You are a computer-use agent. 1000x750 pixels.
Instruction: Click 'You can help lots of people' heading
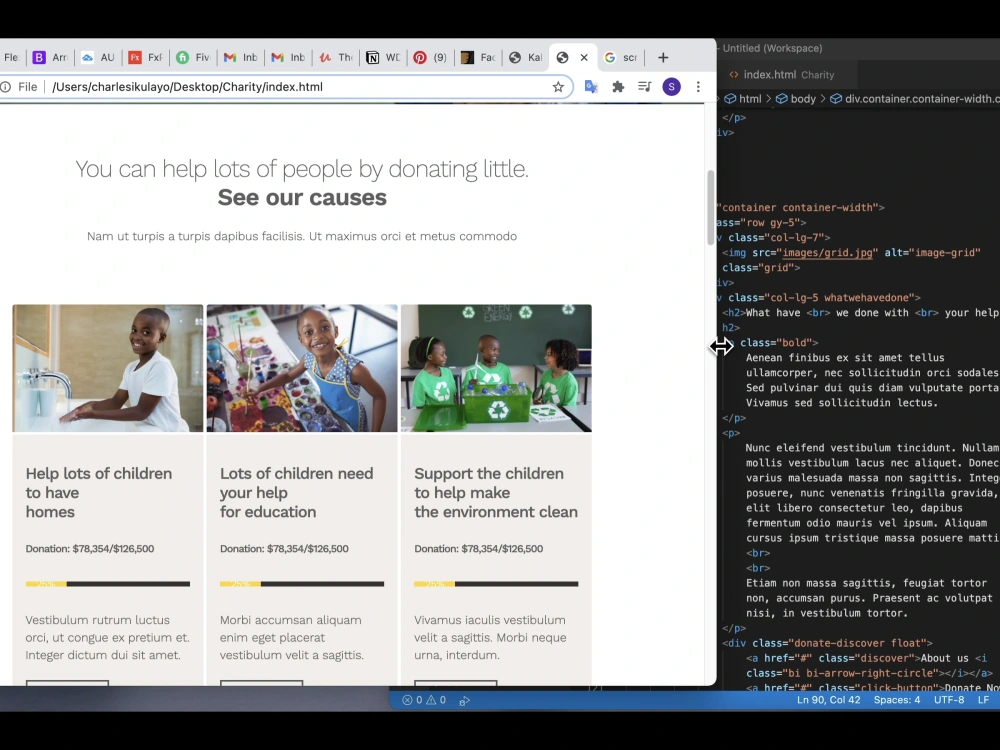point(302,169)
